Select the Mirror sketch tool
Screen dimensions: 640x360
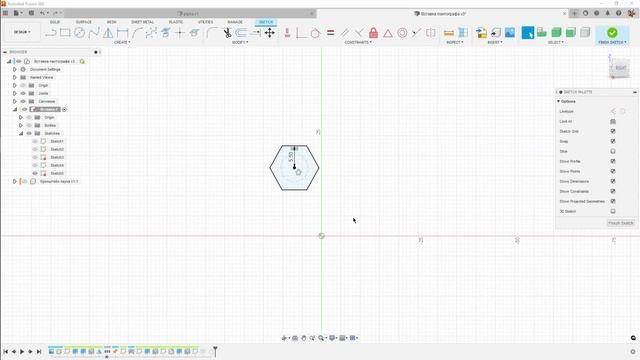point(108,33)
